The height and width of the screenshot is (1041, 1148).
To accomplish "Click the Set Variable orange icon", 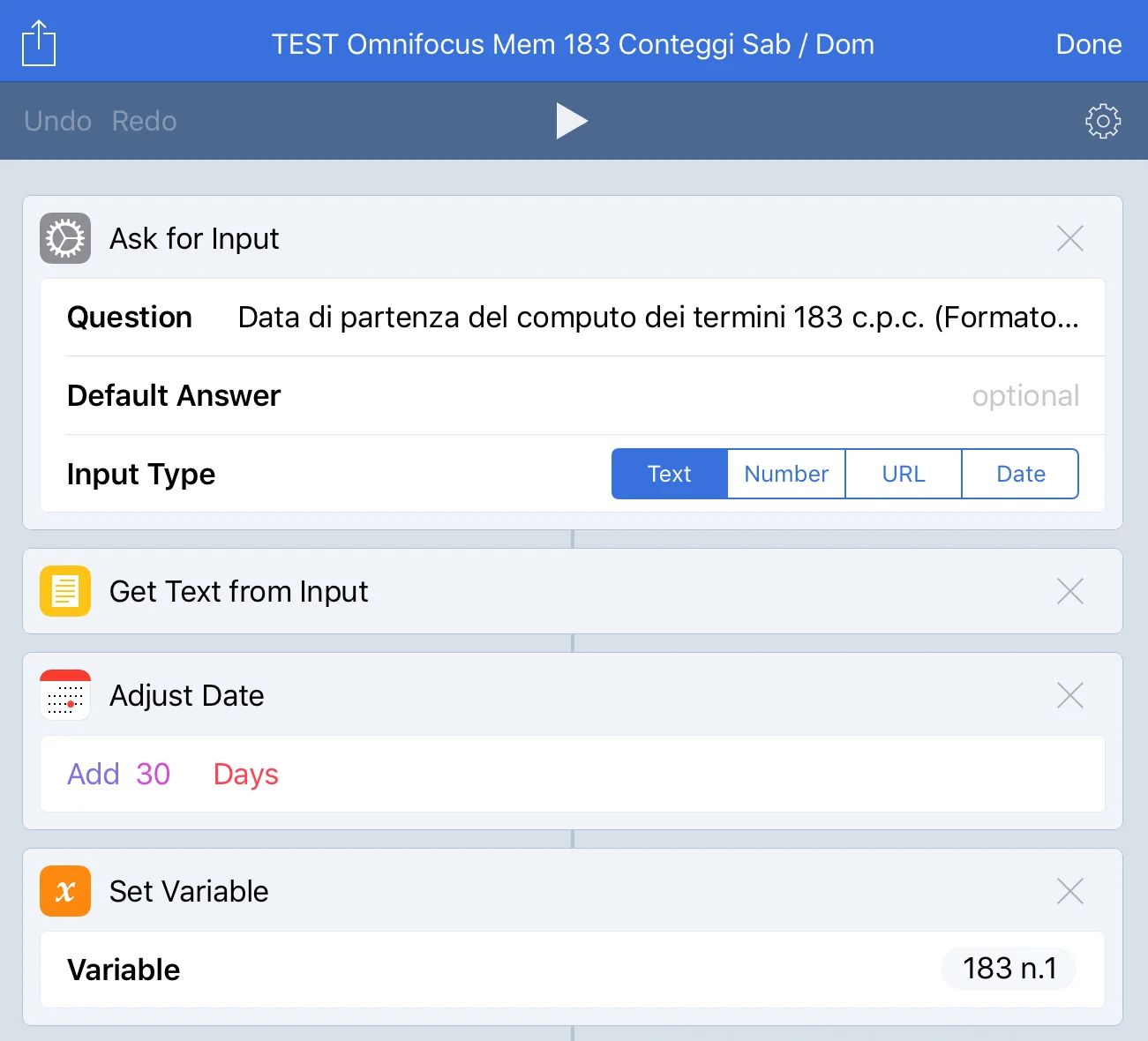I will coord(65,891).
